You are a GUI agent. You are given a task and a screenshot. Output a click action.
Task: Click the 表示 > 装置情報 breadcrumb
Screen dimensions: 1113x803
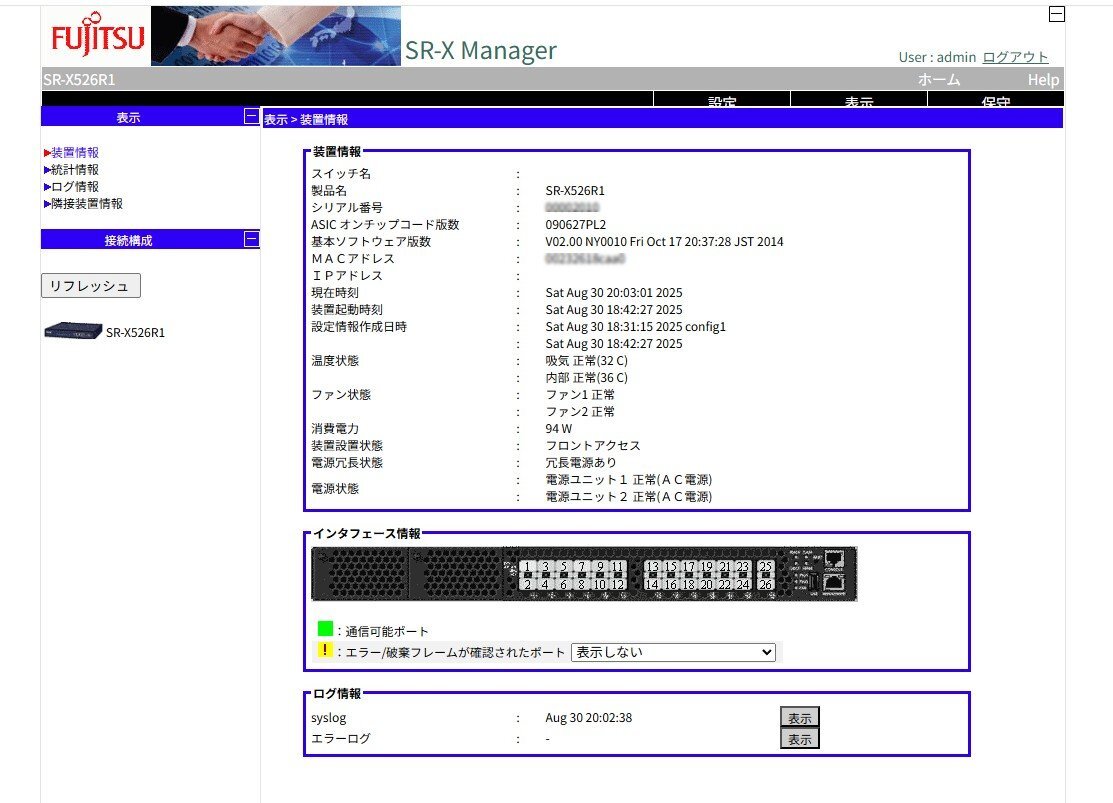306,119
